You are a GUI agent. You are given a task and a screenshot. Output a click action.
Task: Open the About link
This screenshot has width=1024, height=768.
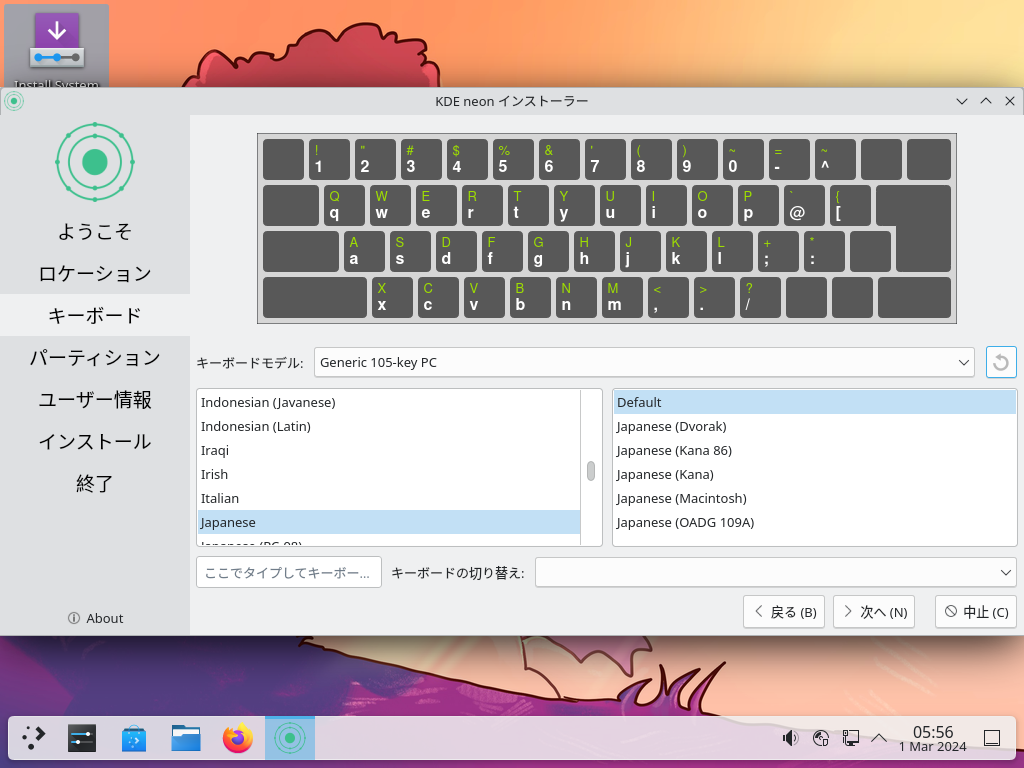pyautogui.click(x=95, y=618)
